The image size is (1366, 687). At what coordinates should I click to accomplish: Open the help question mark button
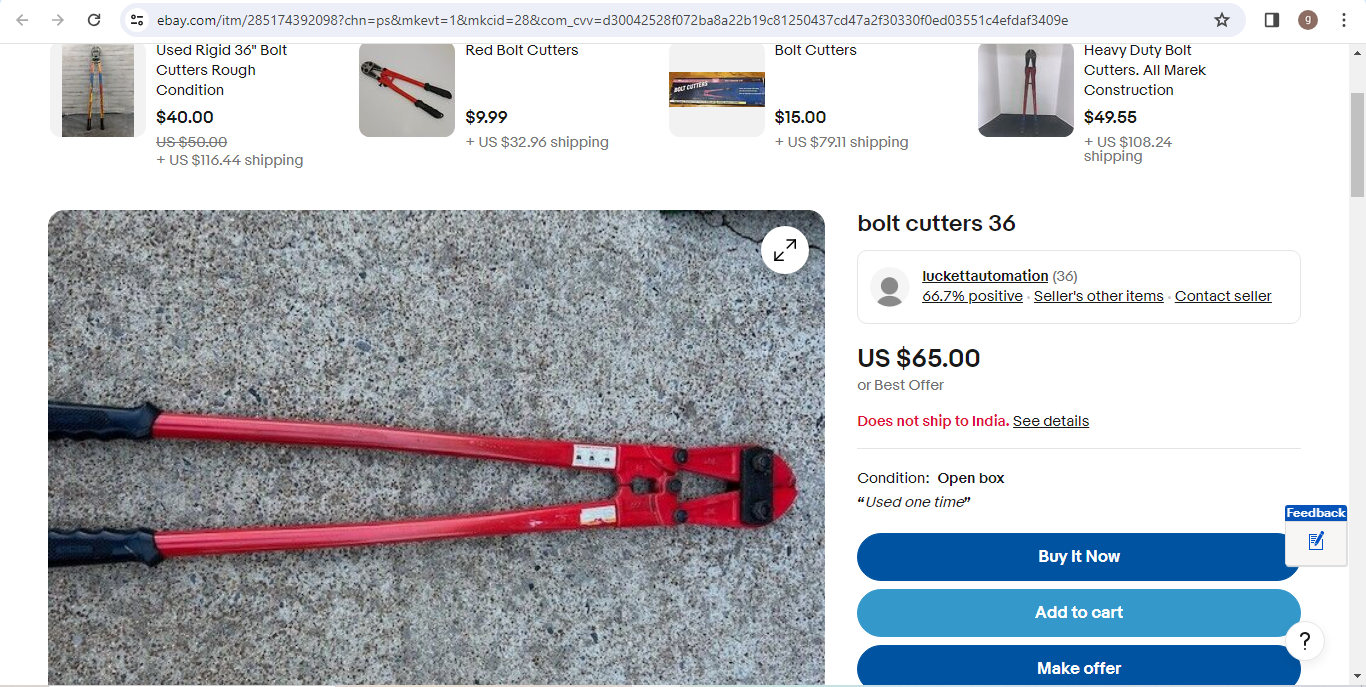click(x=1305, y=641)
